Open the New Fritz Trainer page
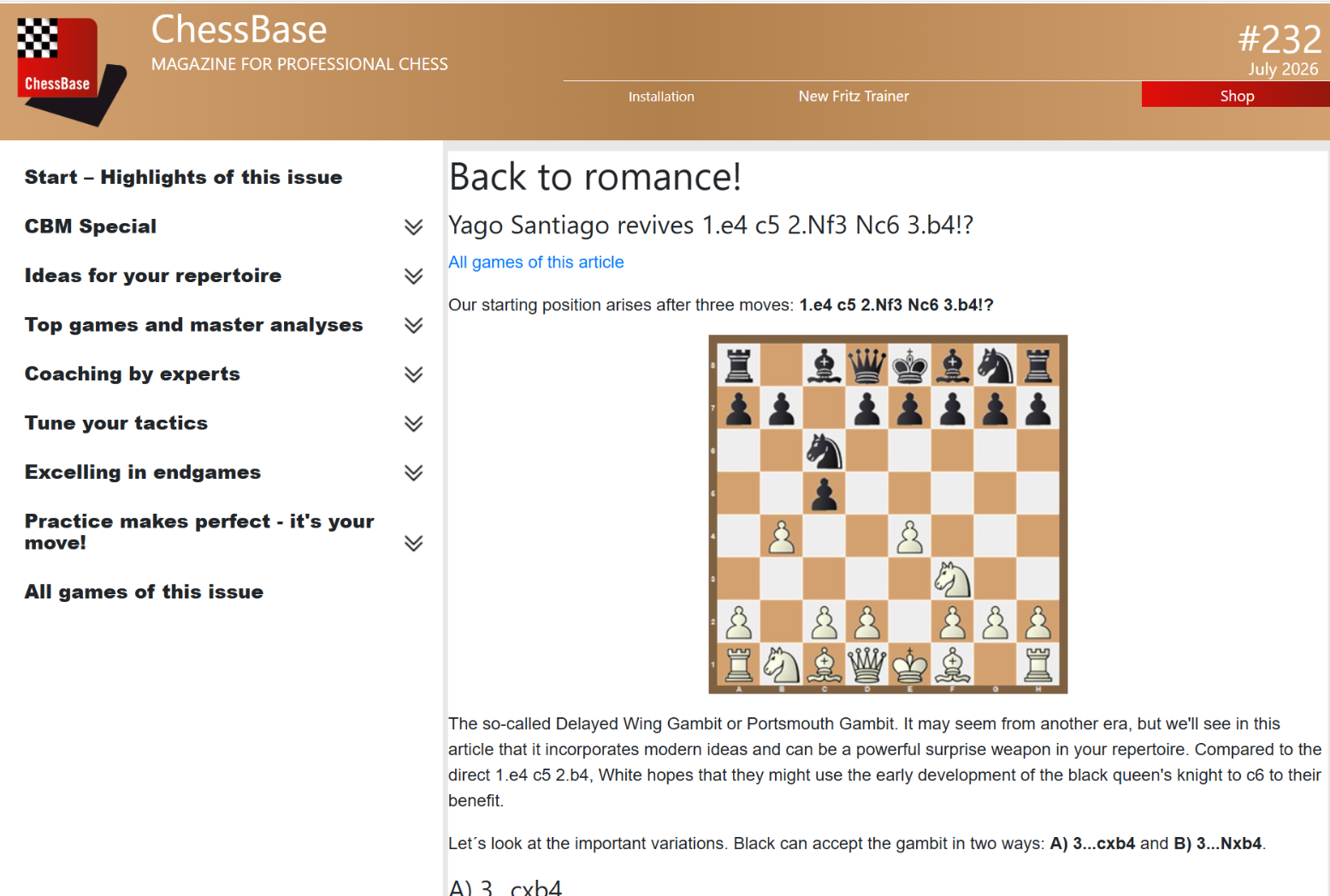The height and width of the screenshot is (896, 1330). click(854, 97)
